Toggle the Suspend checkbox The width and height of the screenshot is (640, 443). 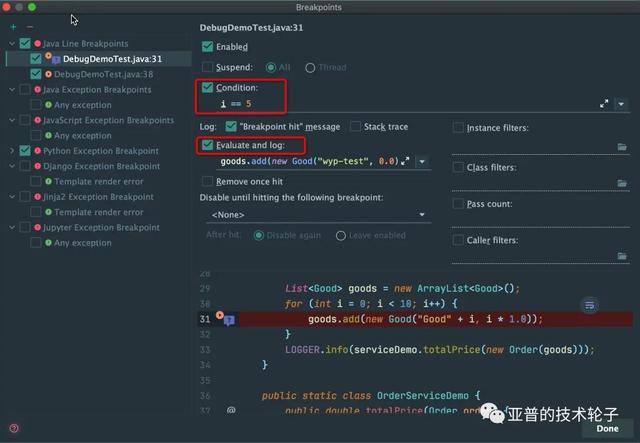[x=207, y=67]
